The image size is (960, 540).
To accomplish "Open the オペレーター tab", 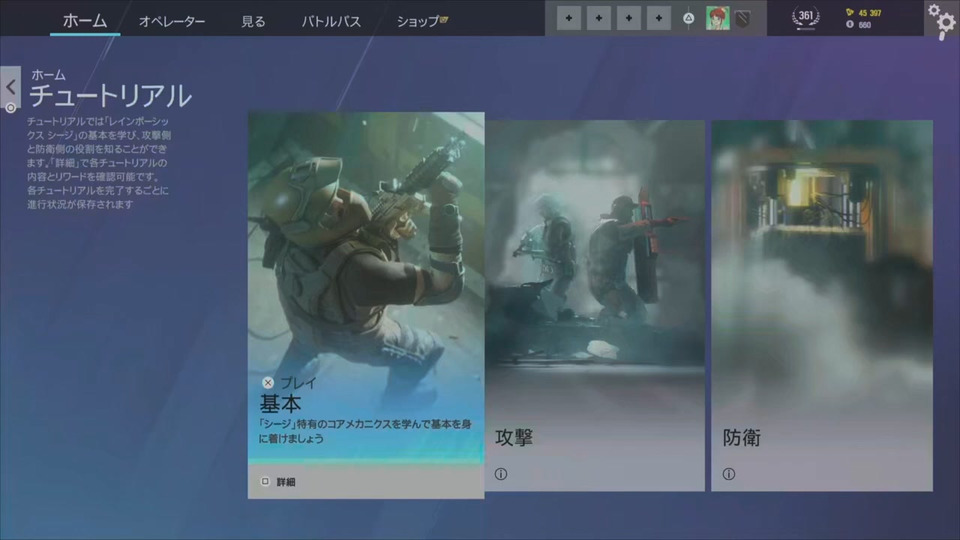I will pos(172,21).
